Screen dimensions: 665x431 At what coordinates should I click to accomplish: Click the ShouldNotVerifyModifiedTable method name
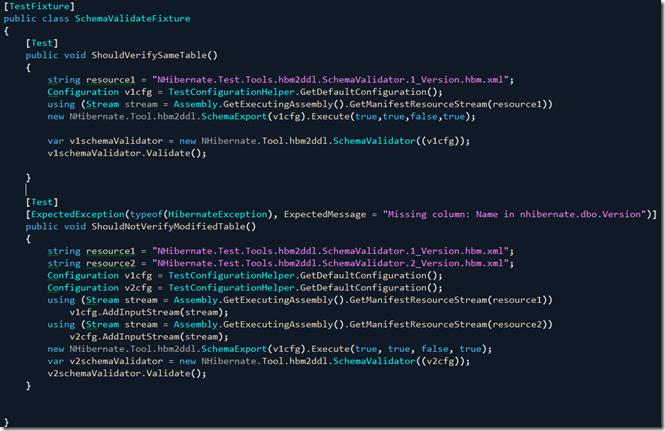(168, 227)
